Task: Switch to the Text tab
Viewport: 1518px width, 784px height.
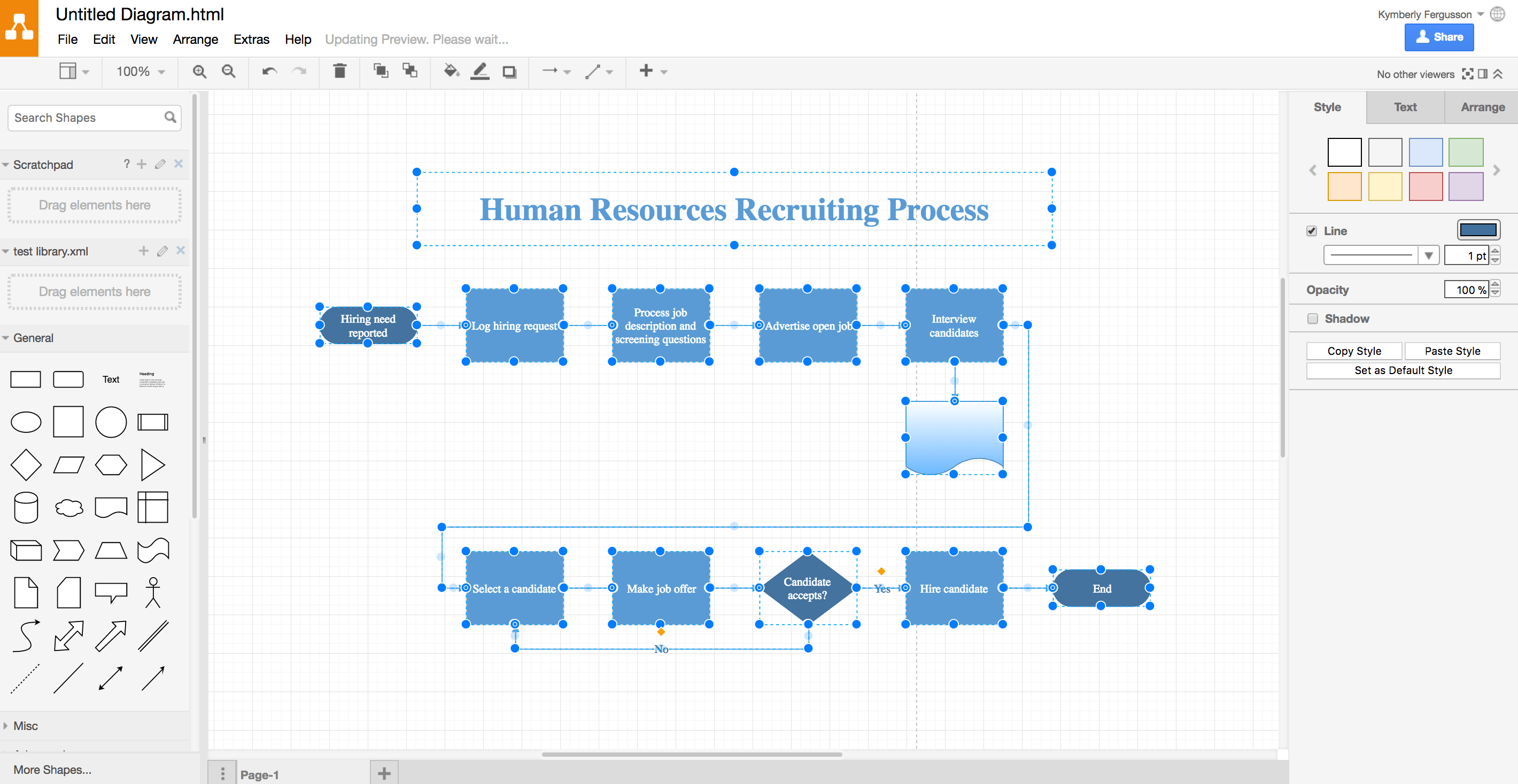Action: (1405, 107)
